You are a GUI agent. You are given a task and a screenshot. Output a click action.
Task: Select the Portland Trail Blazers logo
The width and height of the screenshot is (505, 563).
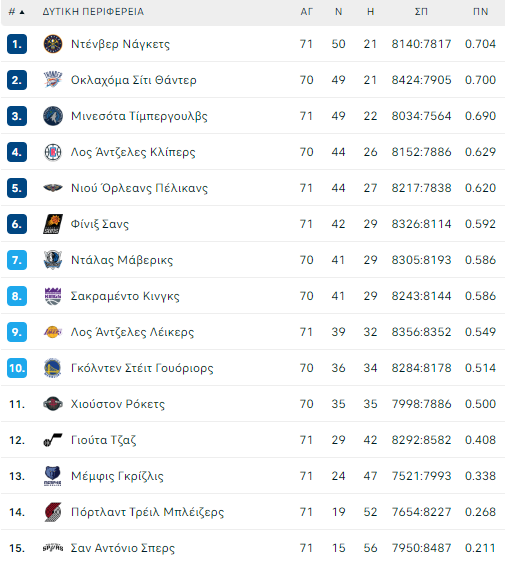tap(53, 512)
